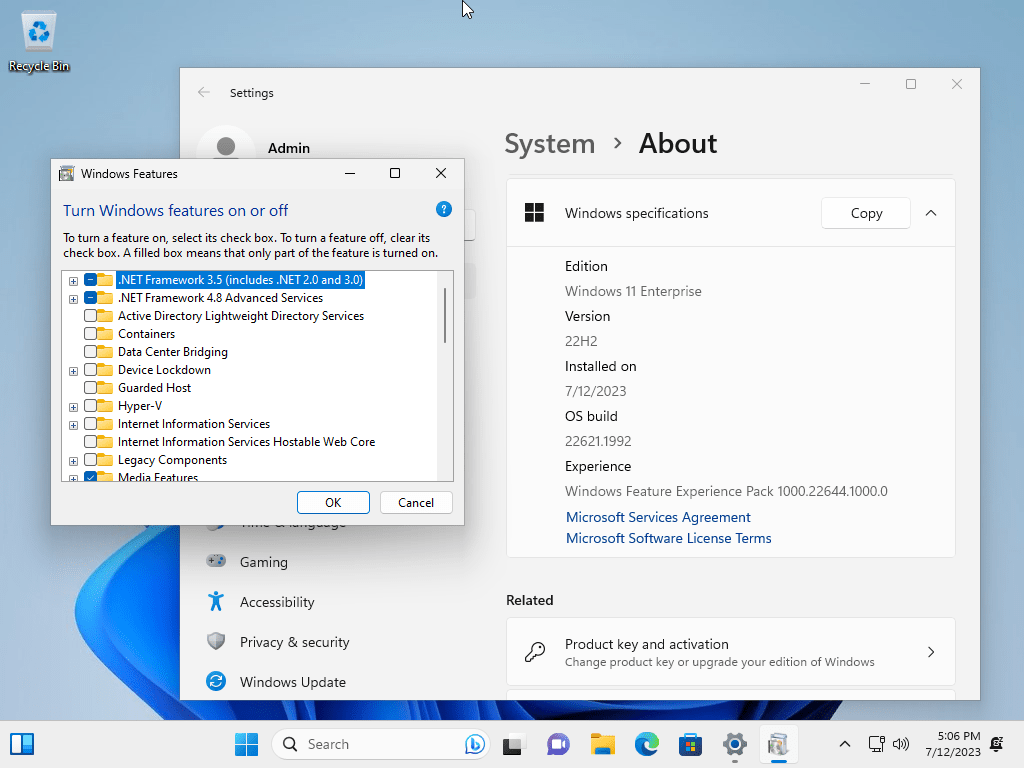This screenshot has height=768, width=1024.
Task: Open the Accessibility settings category
Action: (x=277, y=601)
